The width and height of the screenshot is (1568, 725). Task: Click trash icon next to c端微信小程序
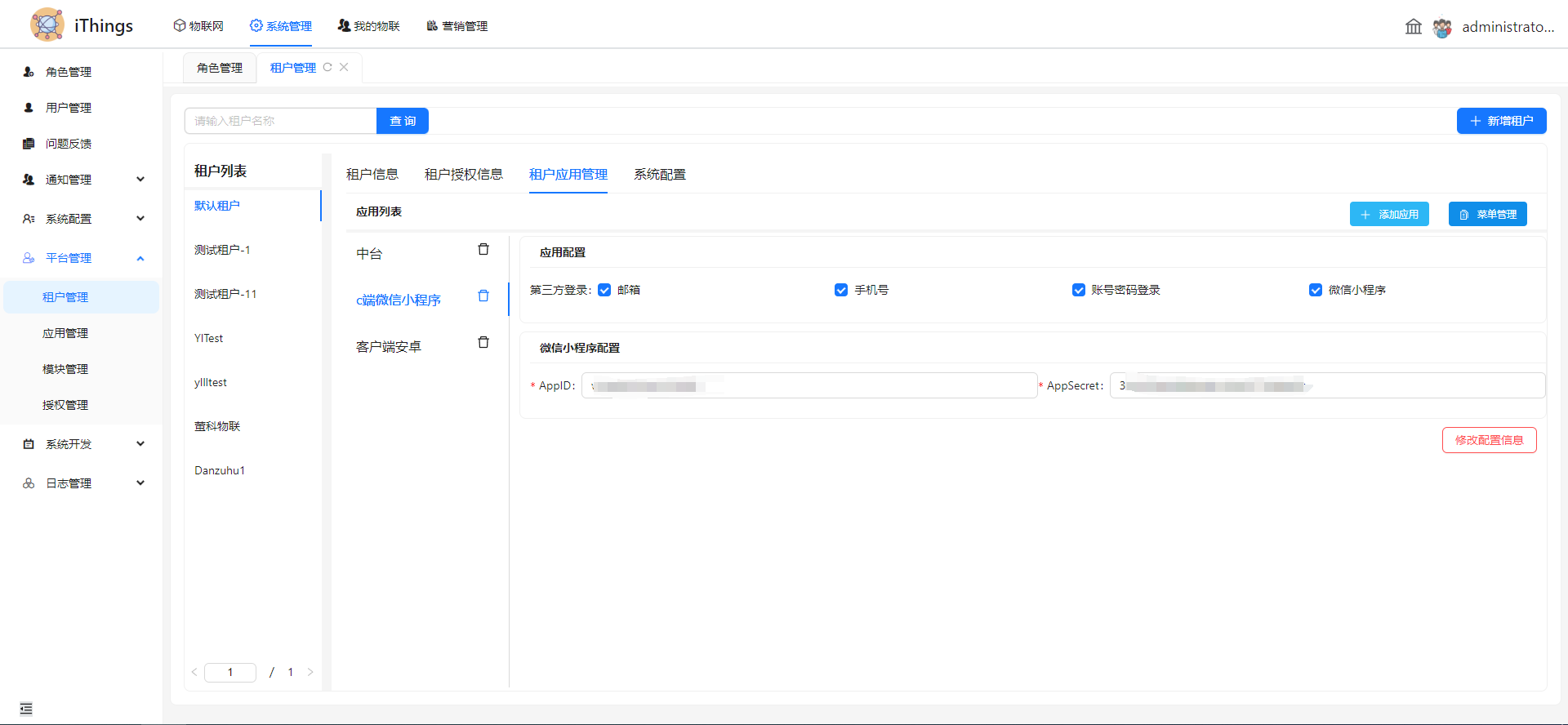tap(483, 296)
